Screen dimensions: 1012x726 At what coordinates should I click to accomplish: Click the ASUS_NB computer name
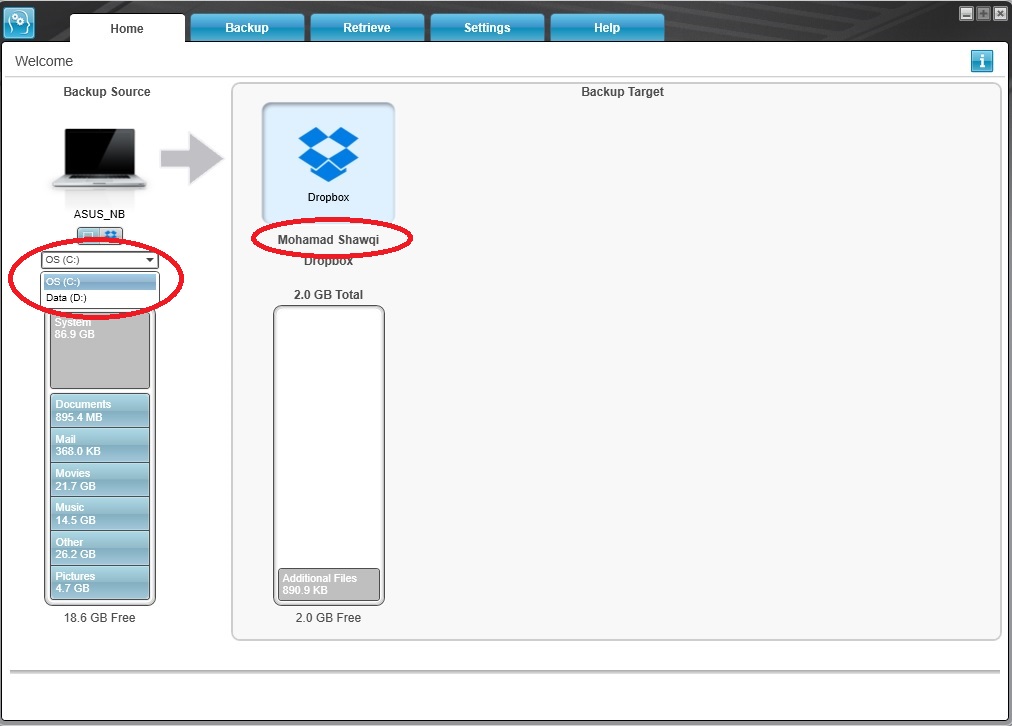coord(99,214)
